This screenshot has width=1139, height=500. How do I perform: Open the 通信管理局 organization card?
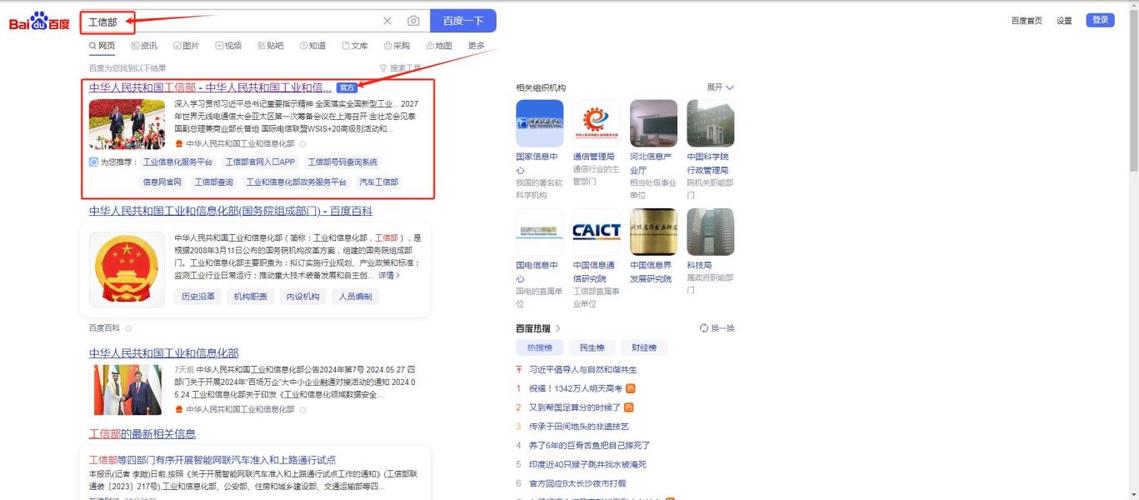pos(596,142)
